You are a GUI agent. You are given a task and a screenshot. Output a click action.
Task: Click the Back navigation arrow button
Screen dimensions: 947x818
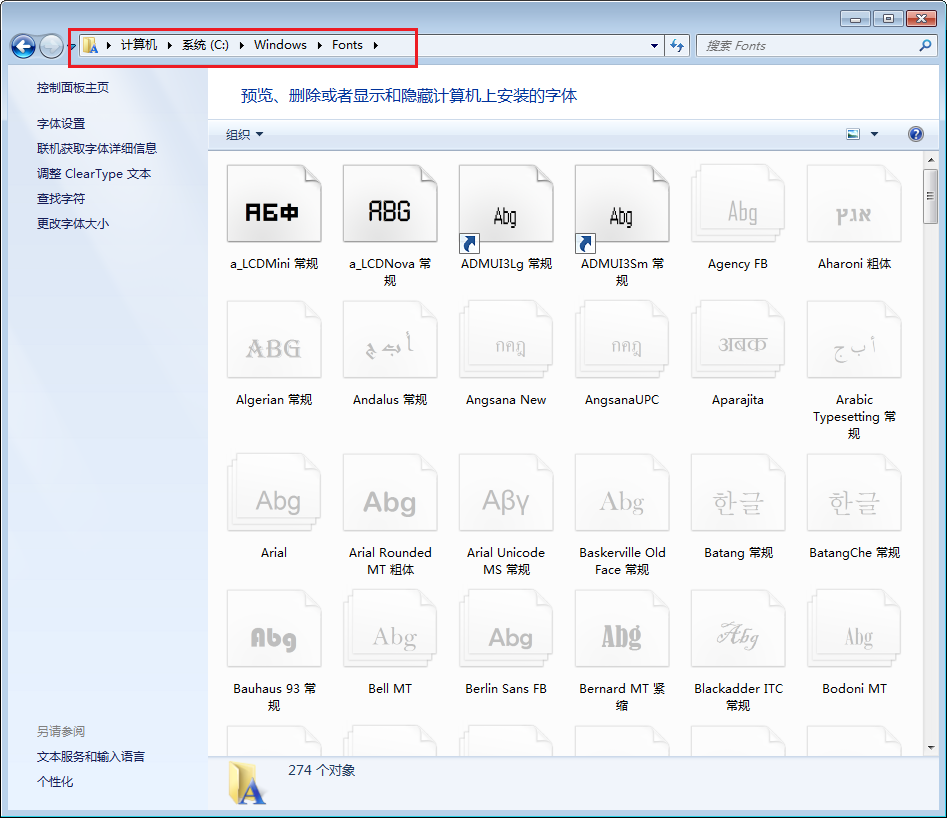tap(23, 46)
